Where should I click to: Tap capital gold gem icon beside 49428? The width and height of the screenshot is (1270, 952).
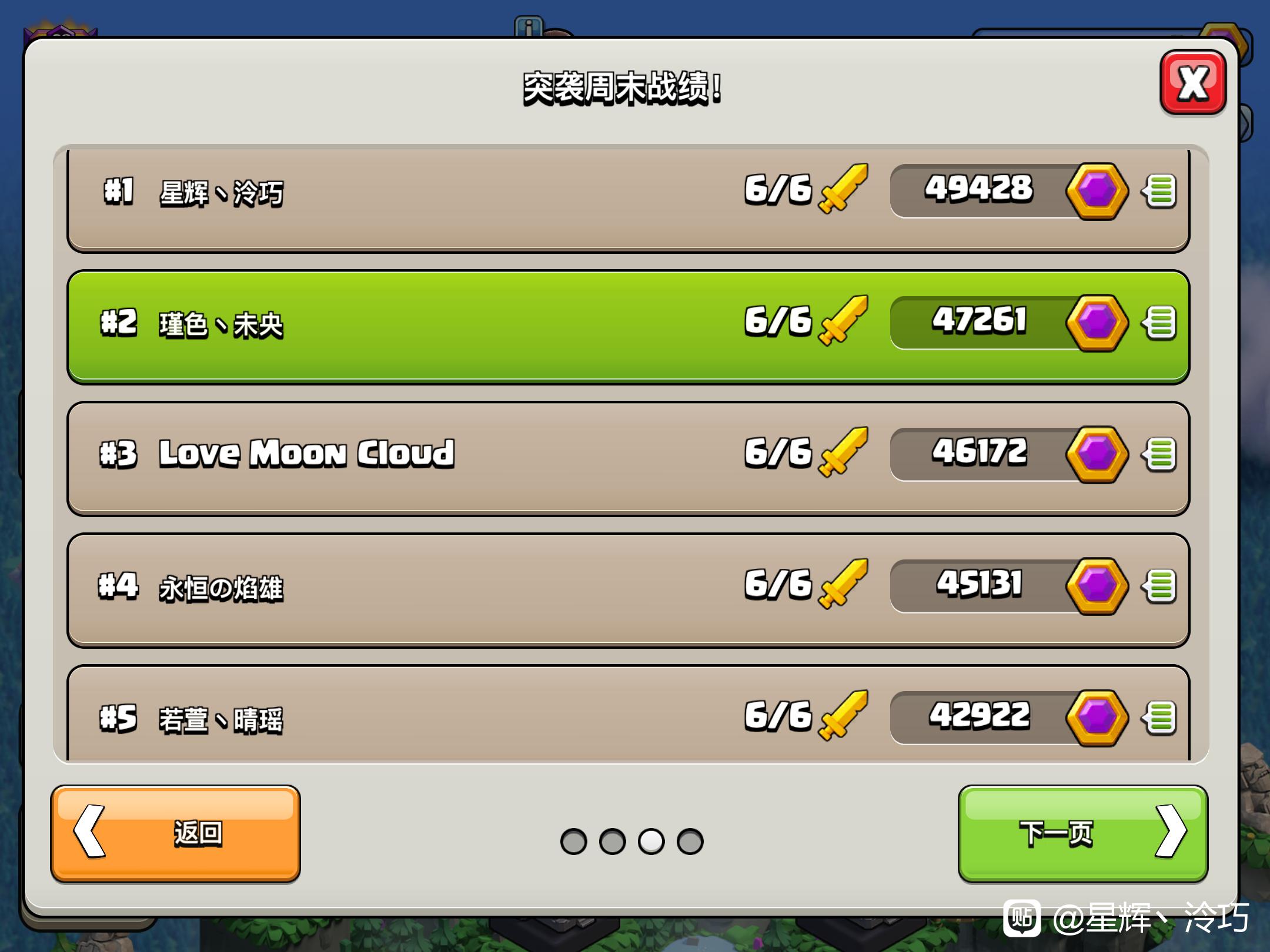click(1097, 191)
